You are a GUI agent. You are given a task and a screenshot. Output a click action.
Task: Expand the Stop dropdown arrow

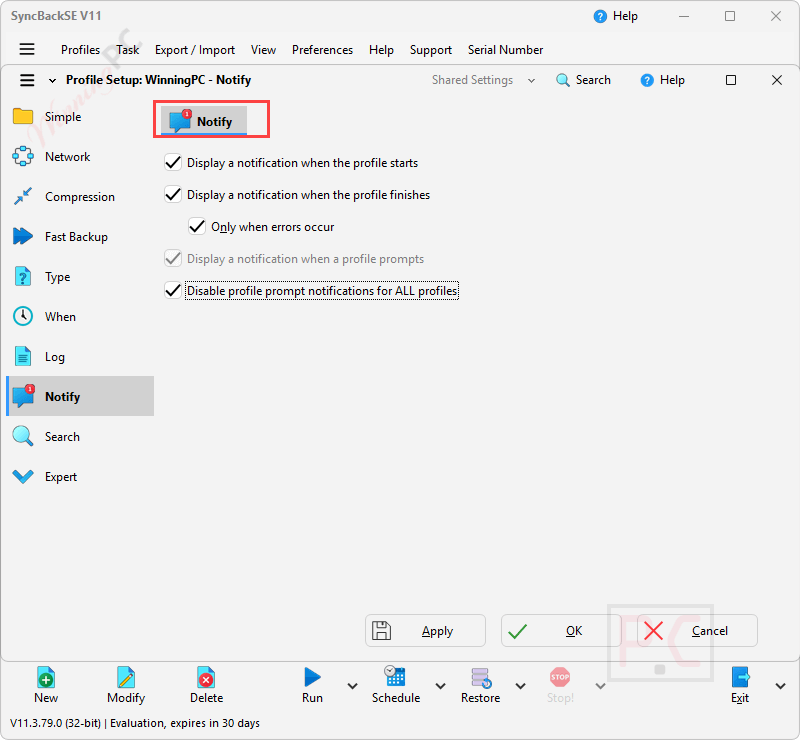click(x=601, y=686)
